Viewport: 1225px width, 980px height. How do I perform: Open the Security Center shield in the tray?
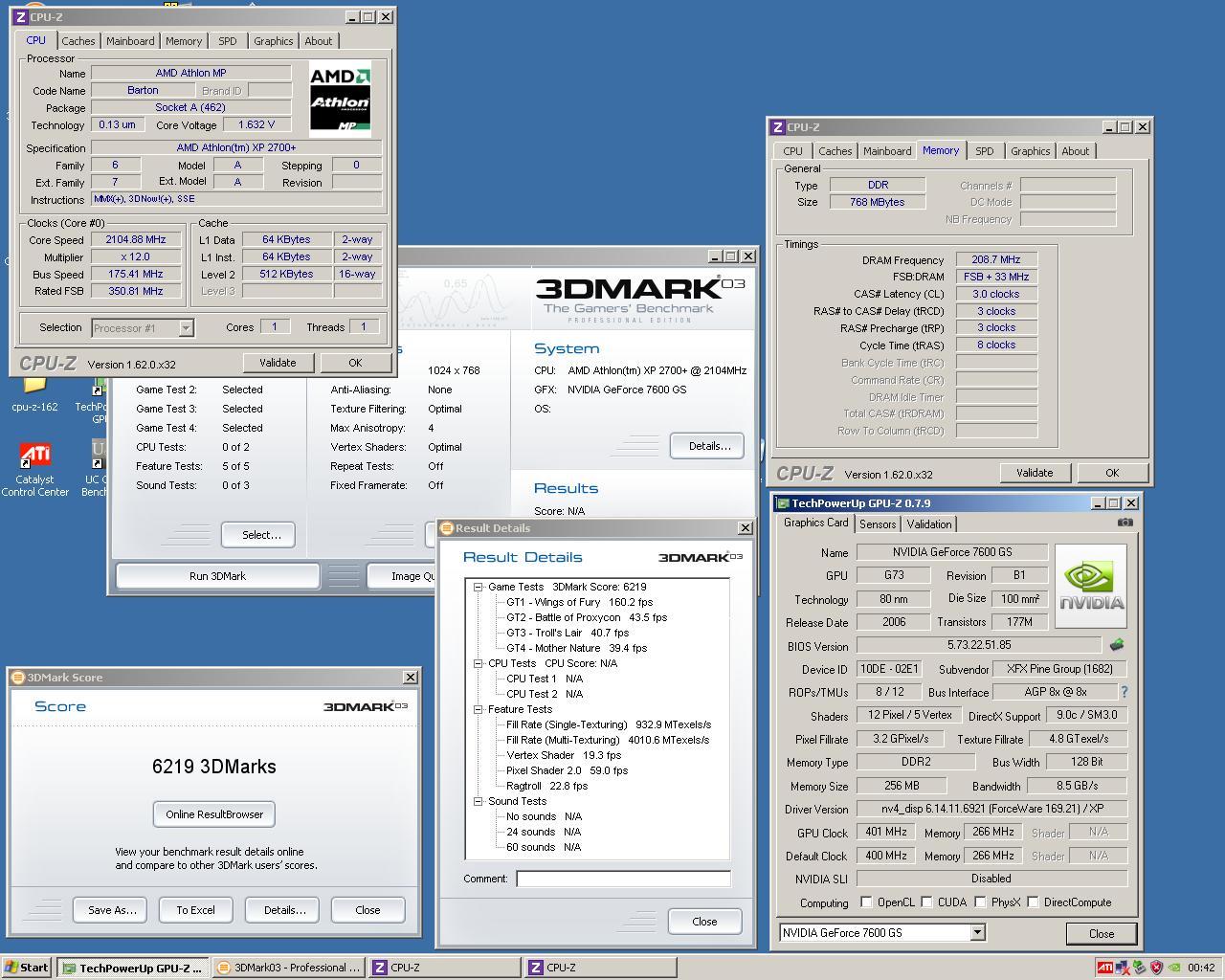click(1155, 967)
